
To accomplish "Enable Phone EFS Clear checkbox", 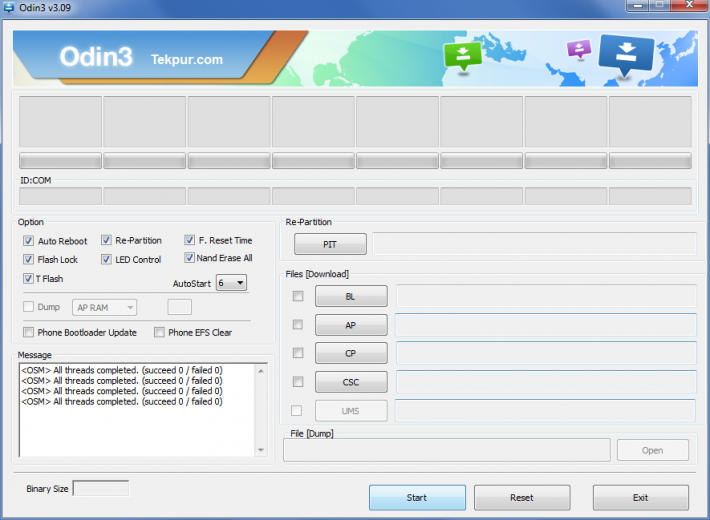I will pos(159,332).
